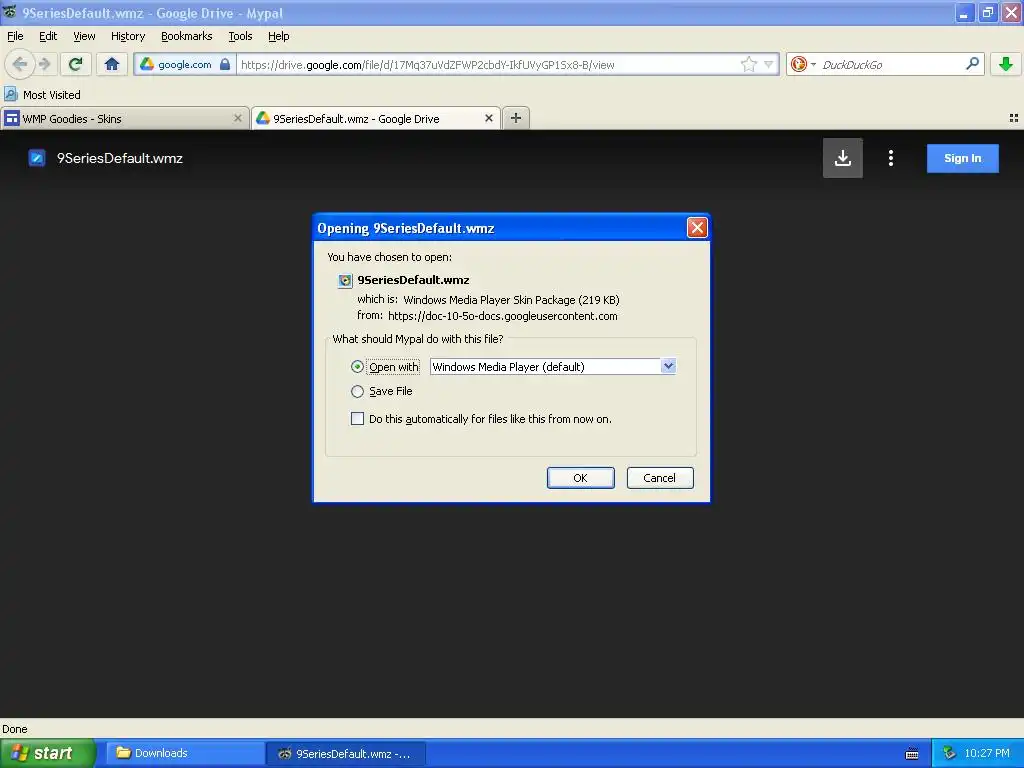Open a new tab with the plus button
This screenshot has height=768, width=1024.
point(516,118)
